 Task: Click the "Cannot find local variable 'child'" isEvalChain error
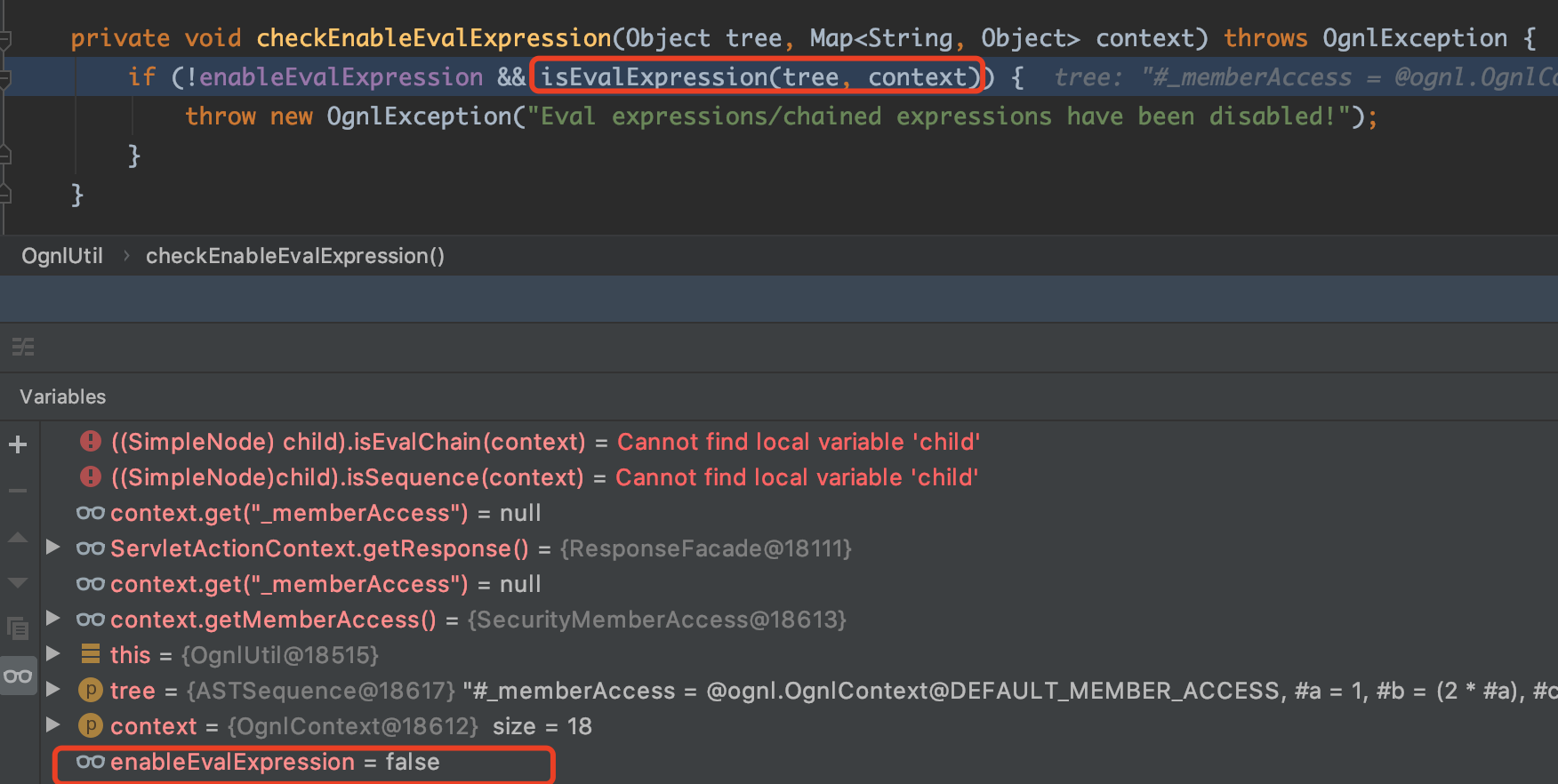(x=799, y=442)
